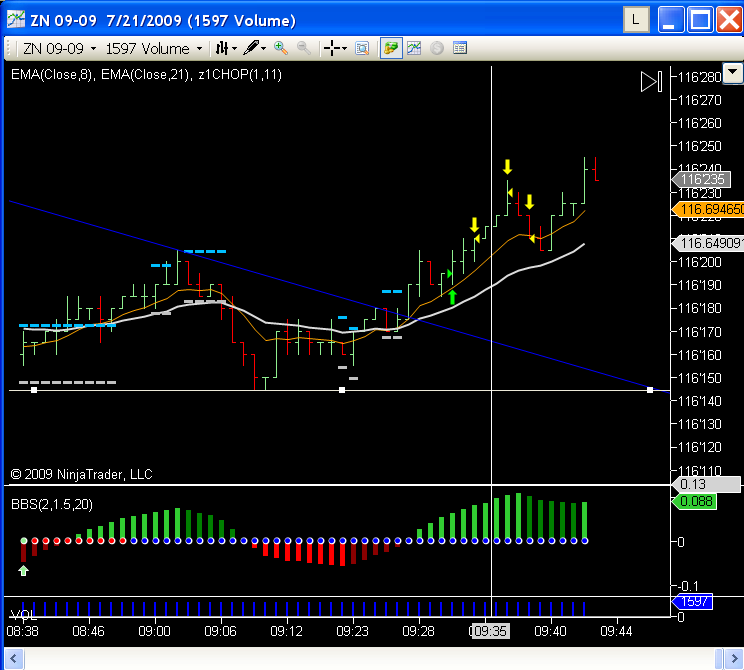Click the greyed zoom out magnifier
744x670 pixels.
point(304,48)
